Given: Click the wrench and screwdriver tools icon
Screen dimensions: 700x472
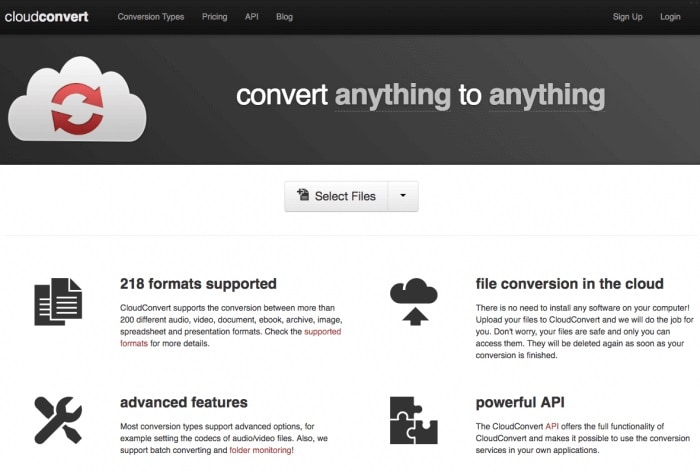Looking at the screenshot, I should point(58,420).
